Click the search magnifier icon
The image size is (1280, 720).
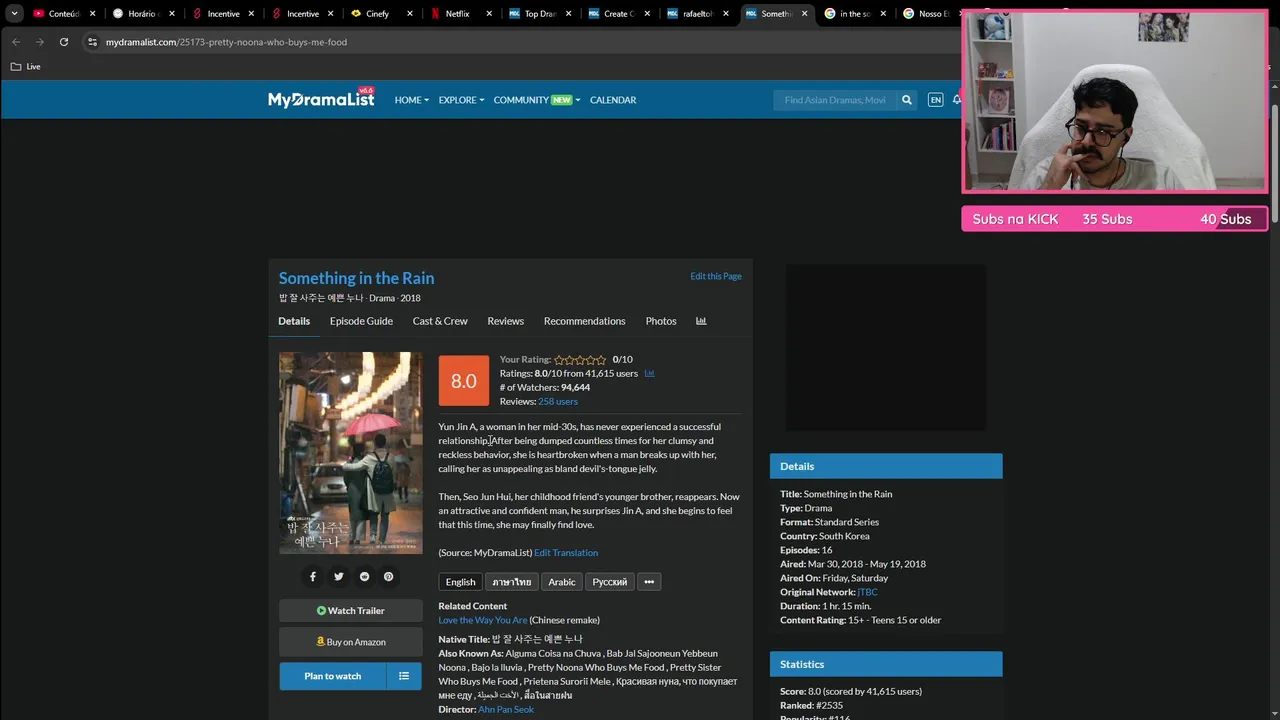point(906,100)
